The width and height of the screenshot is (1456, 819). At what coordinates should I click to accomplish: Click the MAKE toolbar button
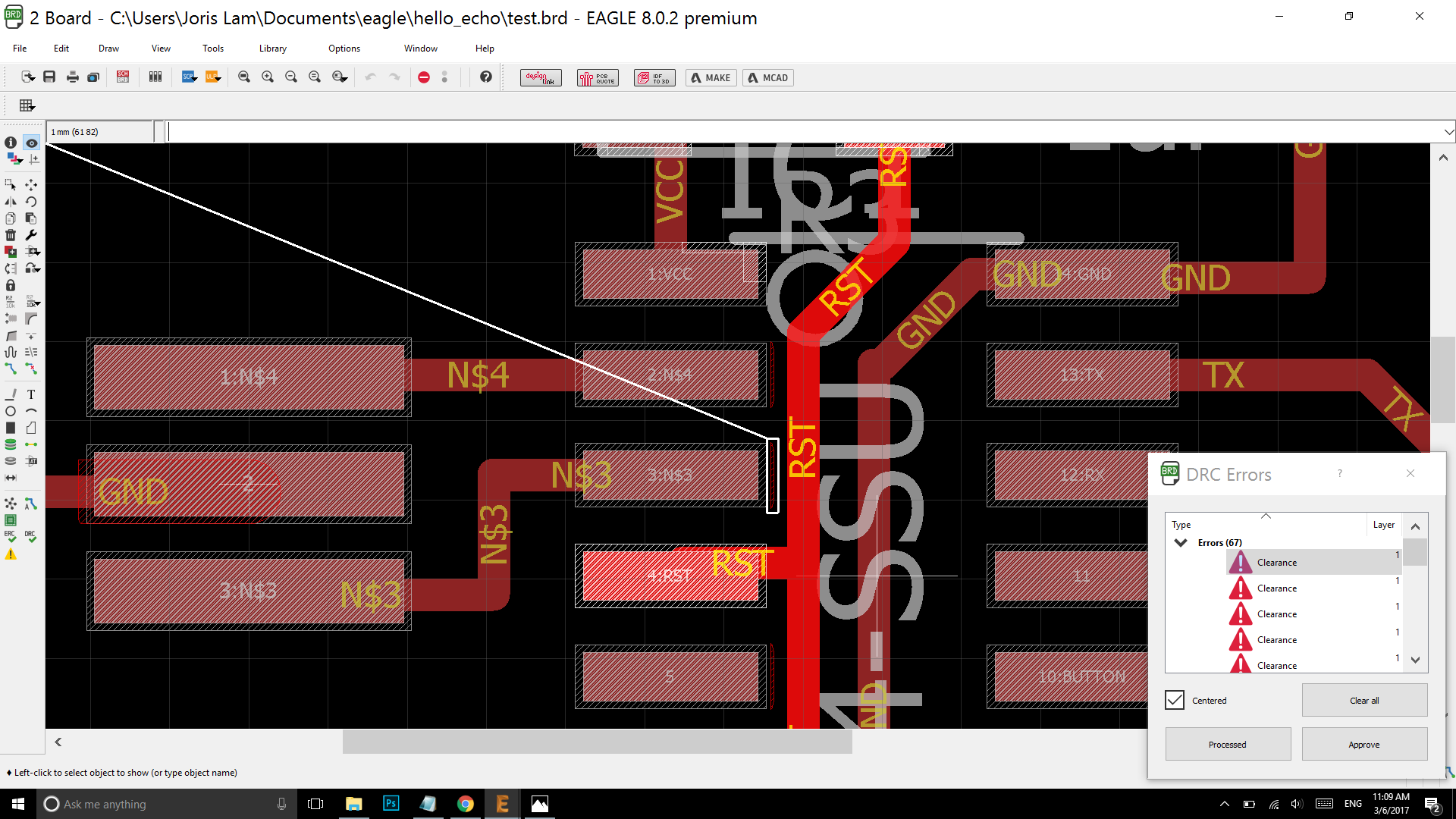[711, 77]
